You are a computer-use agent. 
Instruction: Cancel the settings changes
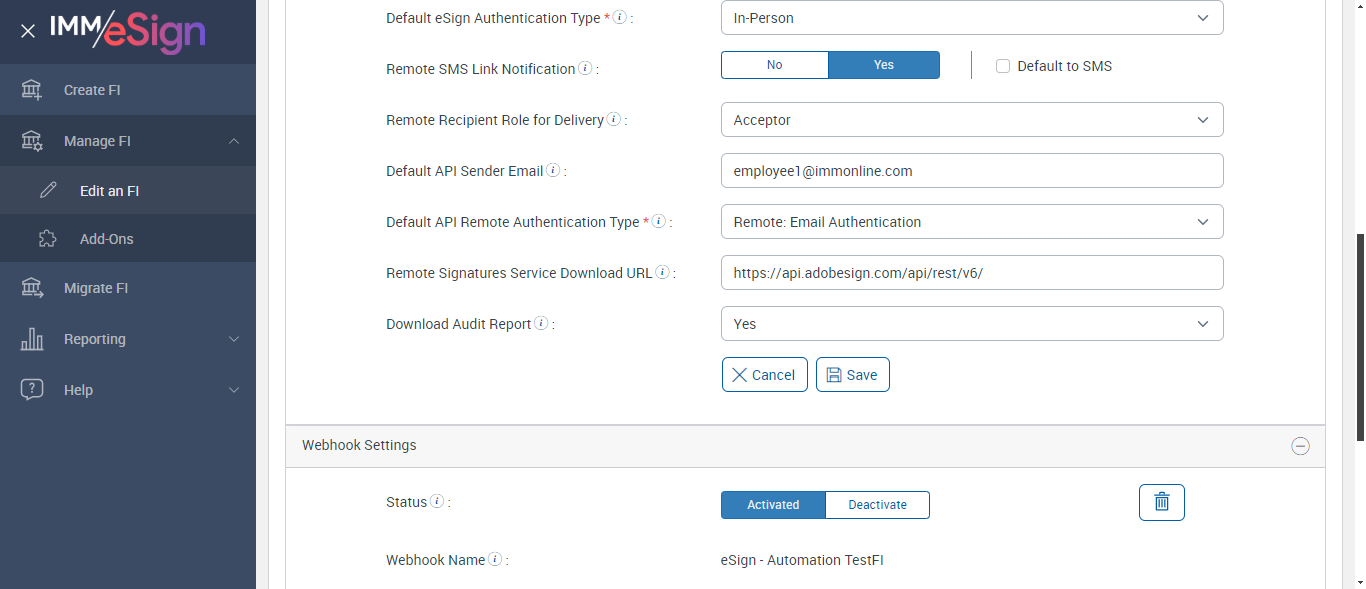click(764, 375)
